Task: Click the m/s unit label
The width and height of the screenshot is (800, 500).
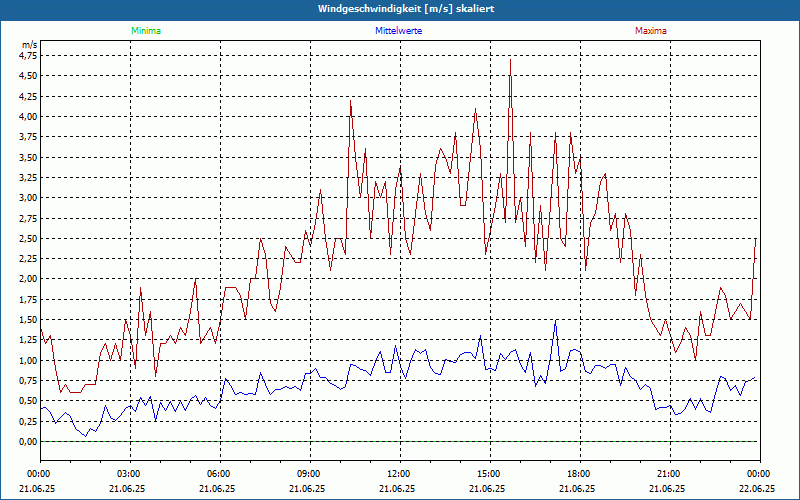Action: 30,45
